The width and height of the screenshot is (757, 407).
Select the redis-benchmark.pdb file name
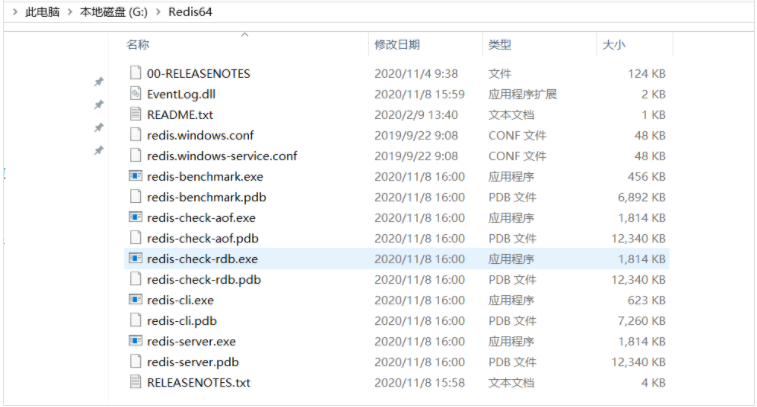pyautogui.click(x=207, y=197)
